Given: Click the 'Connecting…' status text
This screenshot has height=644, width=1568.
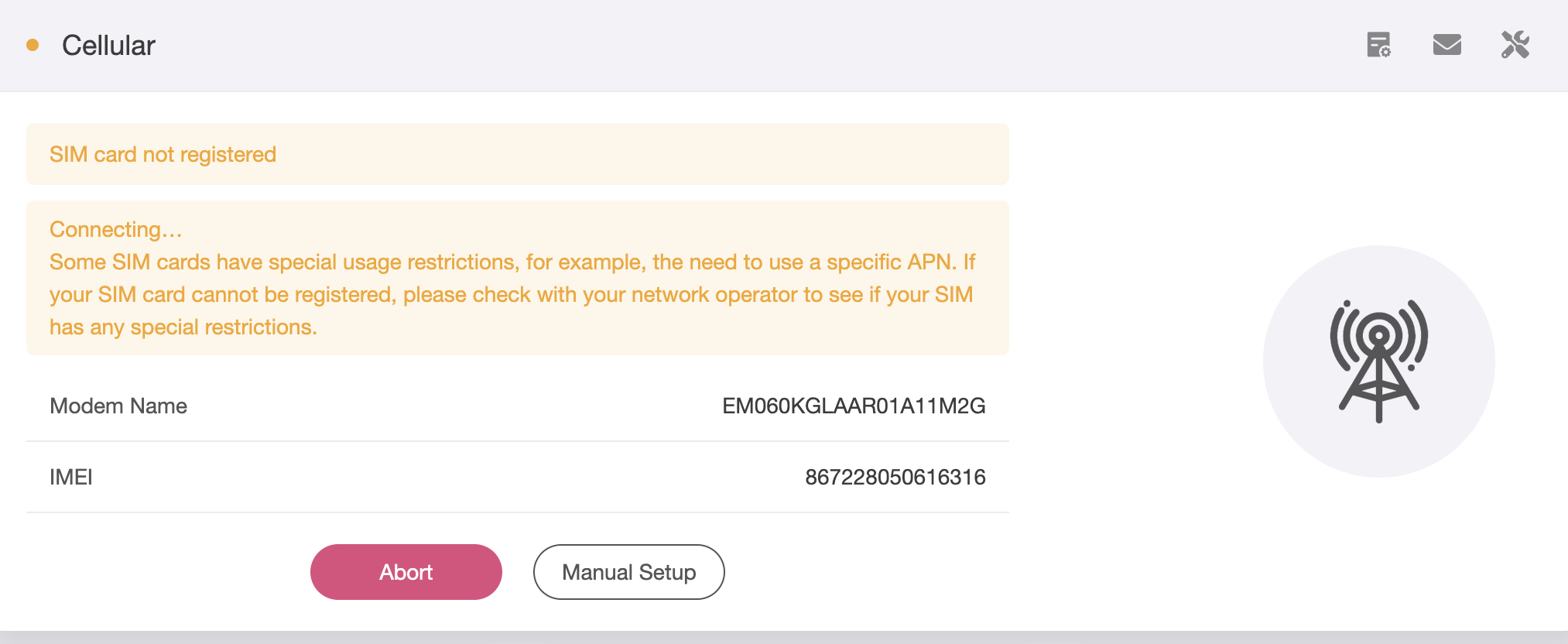Looking at the screenshot, I should click(x=115, y=230).
